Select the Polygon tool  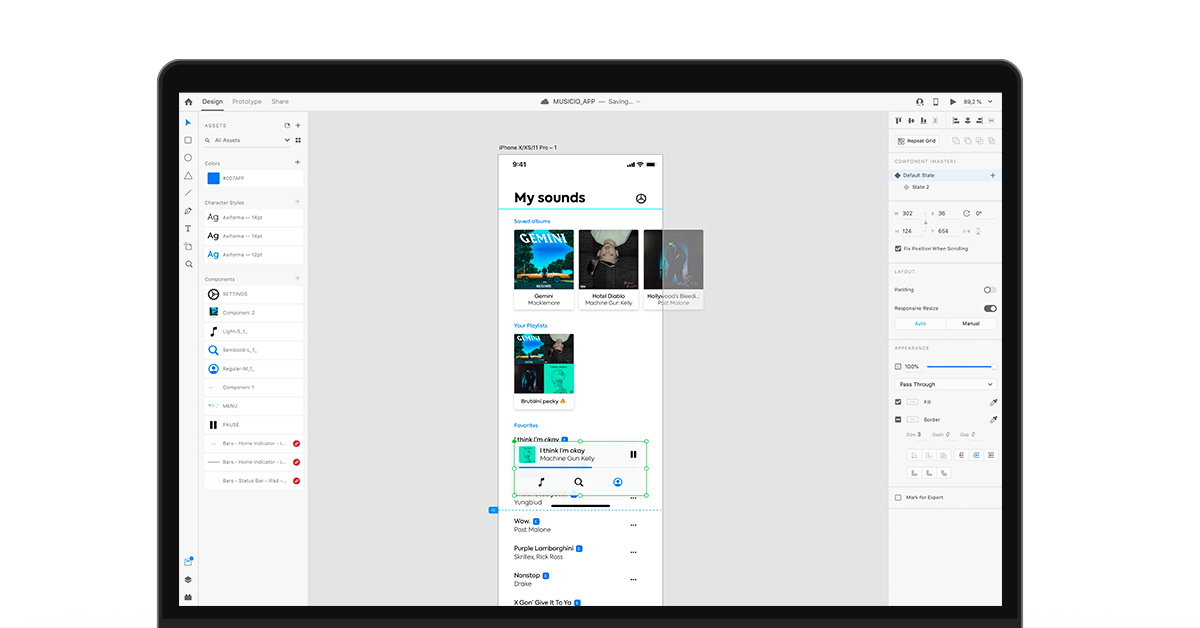click(x=188, y=175)
